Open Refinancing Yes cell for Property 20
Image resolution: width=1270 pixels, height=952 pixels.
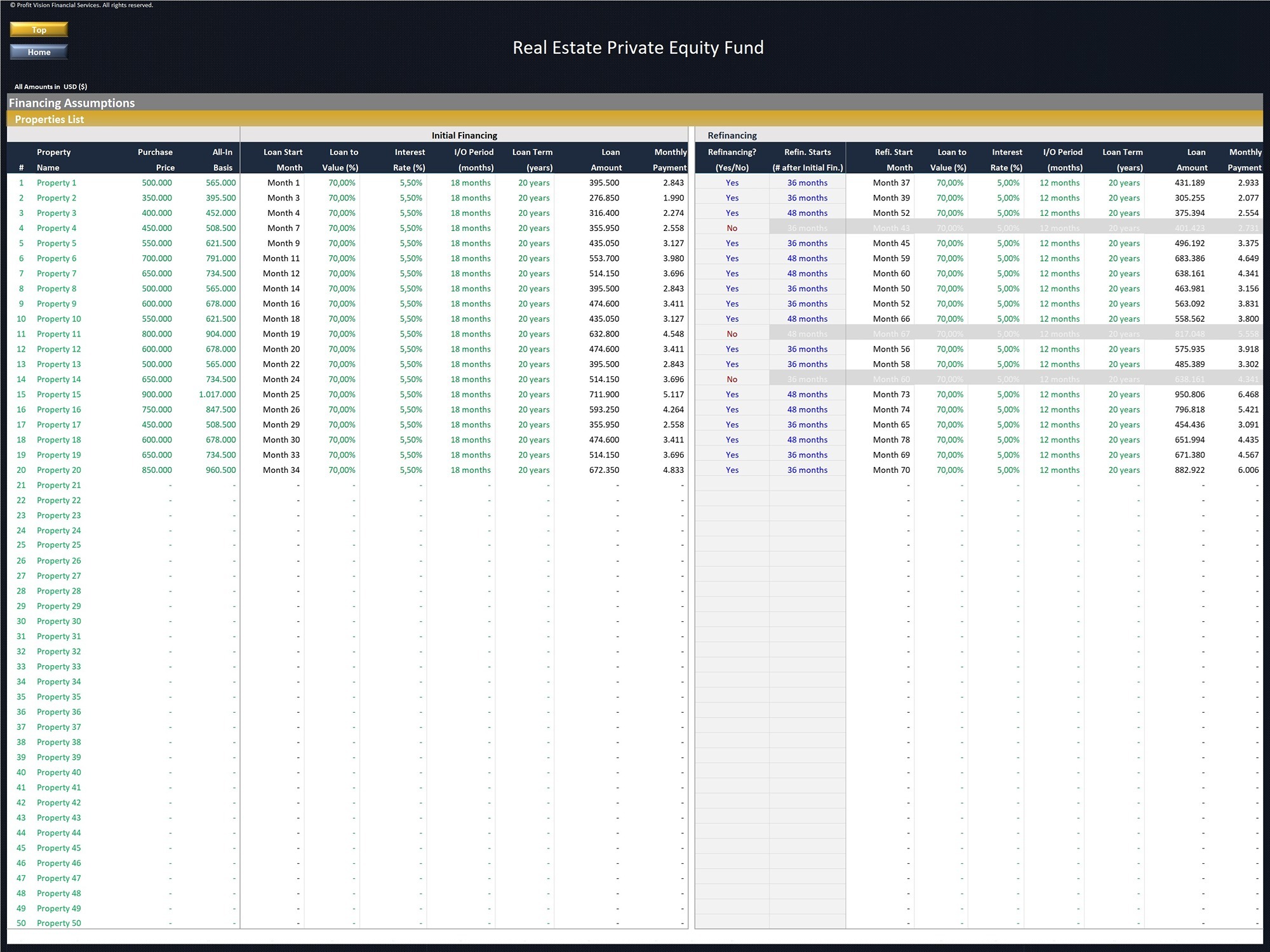click(x=732, y=470)
